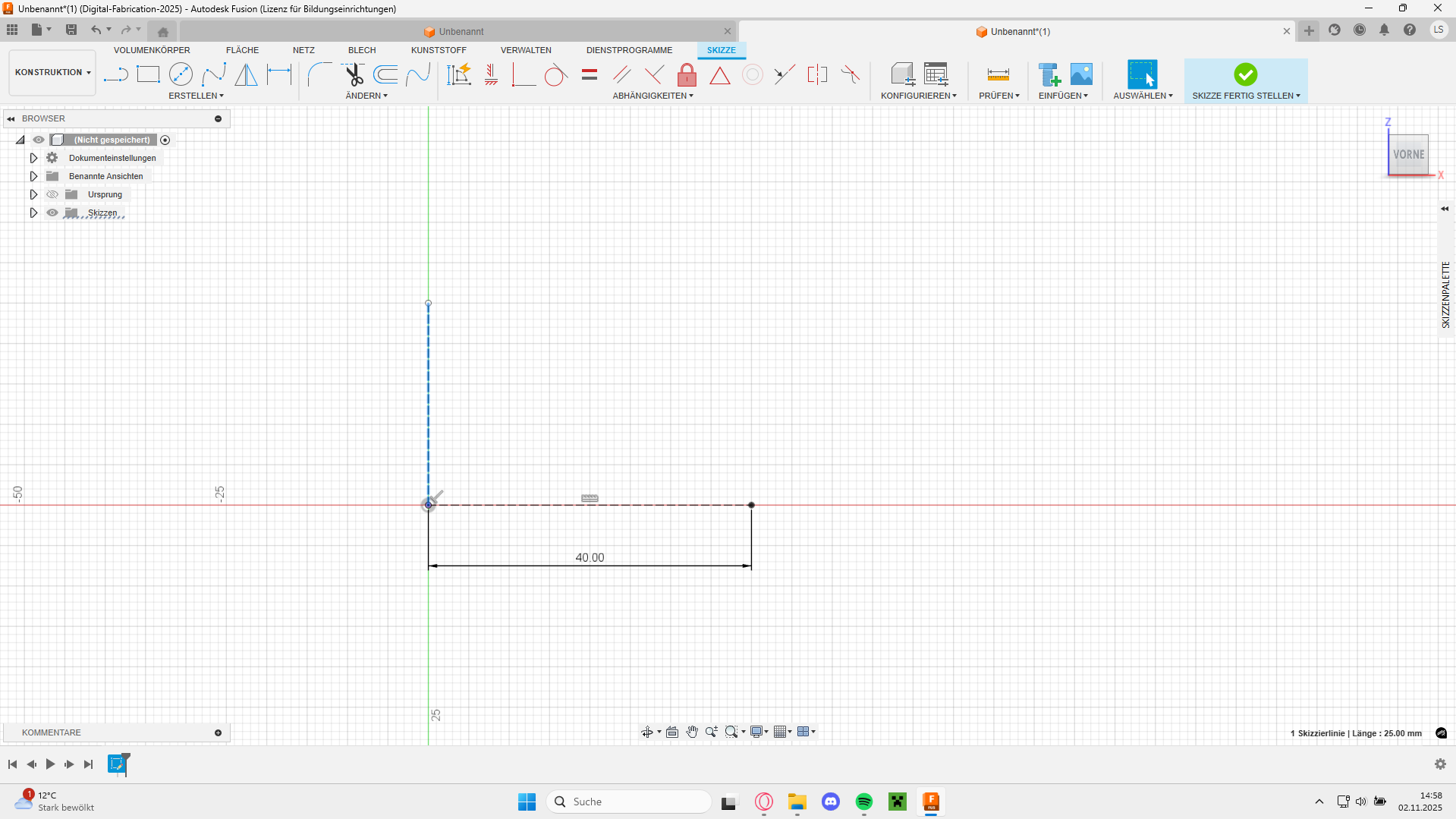This screenshot has width=1456, height=819.
Task: Apply the Fix/Unfix lock constraint
Action: point(687,74)
